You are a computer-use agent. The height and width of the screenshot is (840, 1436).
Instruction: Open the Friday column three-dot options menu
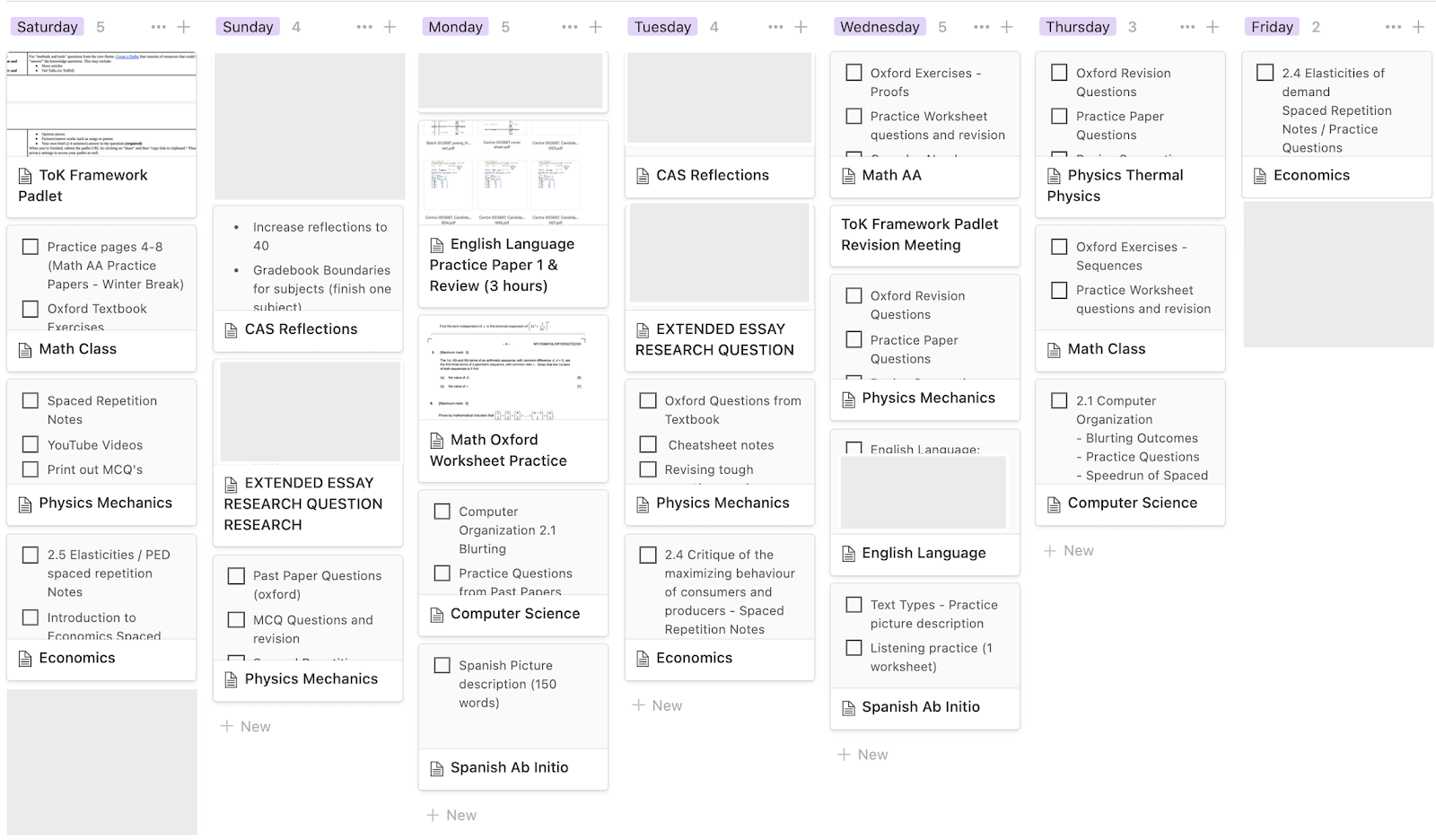tap(1393, 27)
